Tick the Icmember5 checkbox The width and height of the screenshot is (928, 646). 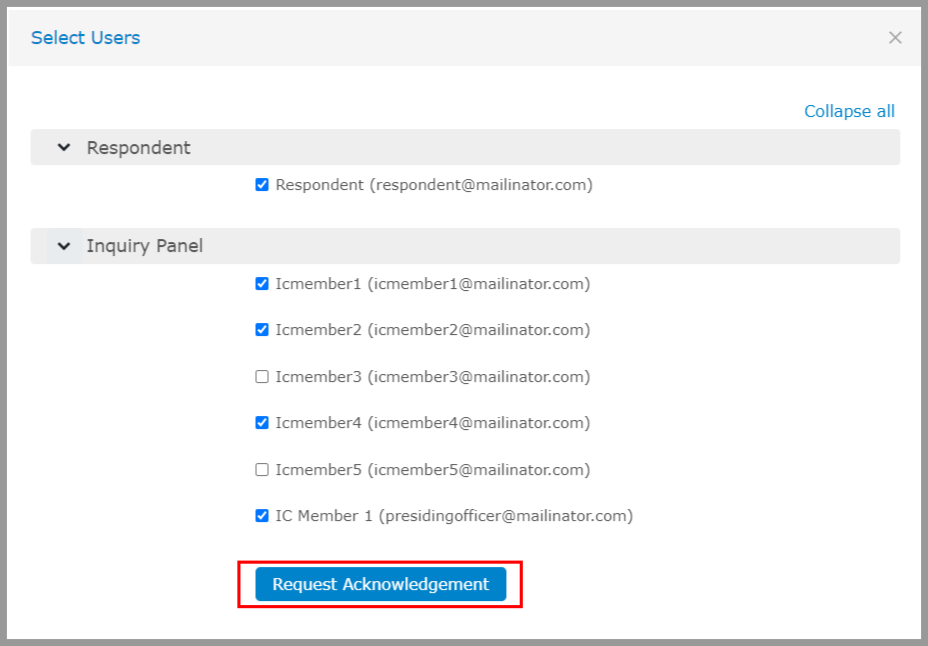click(262, 470)
